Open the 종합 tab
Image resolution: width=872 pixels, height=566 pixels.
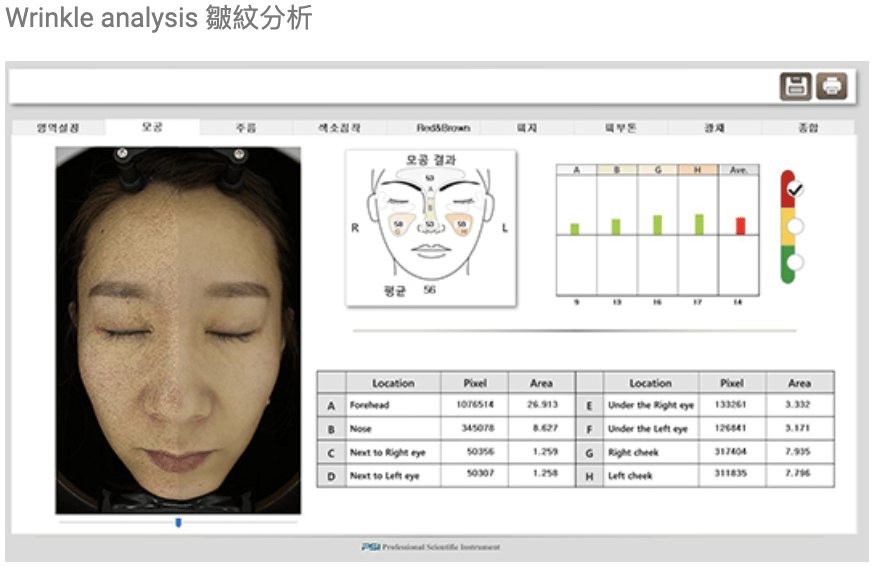click(808, 128)
